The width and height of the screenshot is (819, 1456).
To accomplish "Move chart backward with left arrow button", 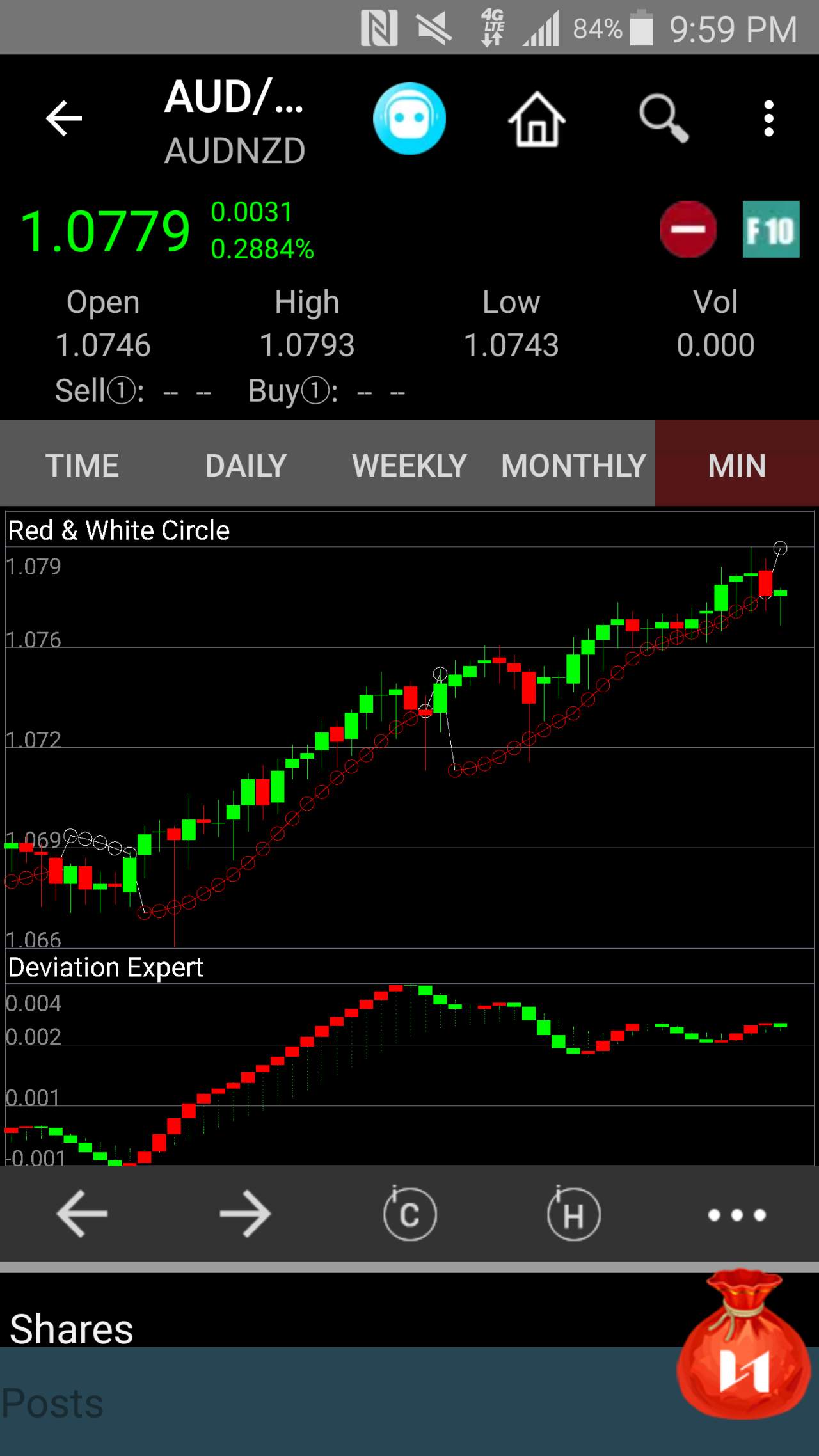I will [x=82, y=1214].
